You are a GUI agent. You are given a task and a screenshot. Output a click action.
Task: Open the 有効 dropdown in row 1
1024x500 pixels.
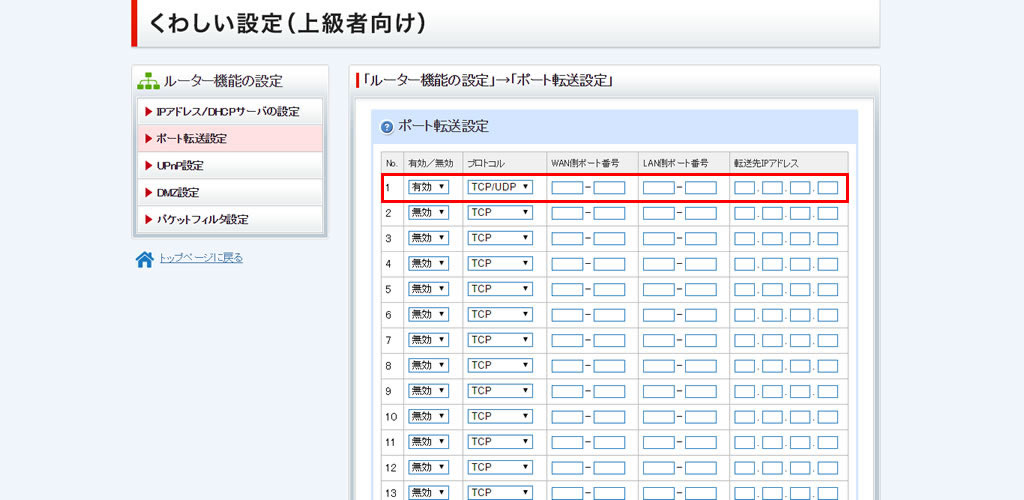click(x=428, y=187)
